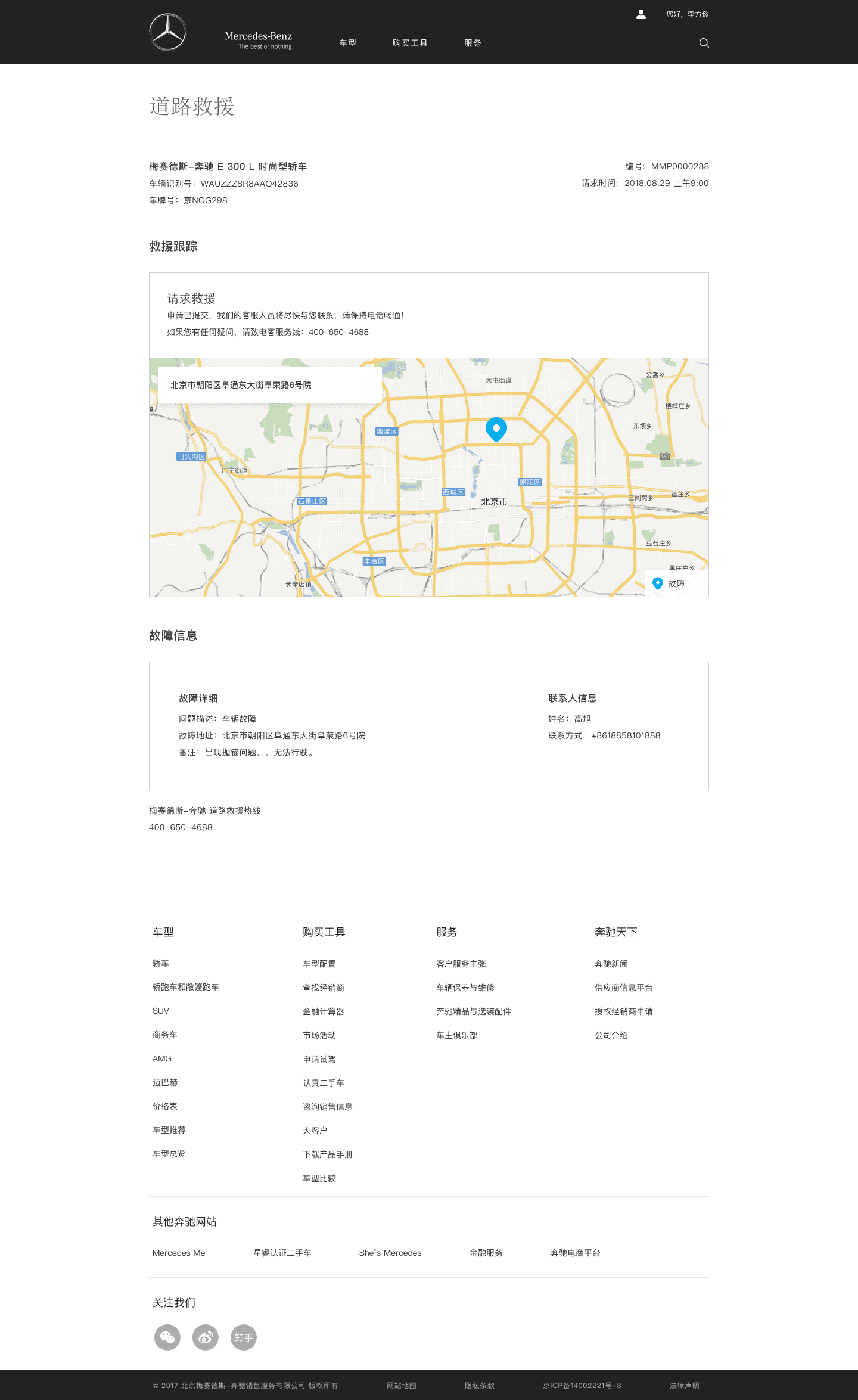The width and height of the screenshot is (858, 1400).
Task: Open footer link 金融计算器
Action: click(x=324, y=1011)
